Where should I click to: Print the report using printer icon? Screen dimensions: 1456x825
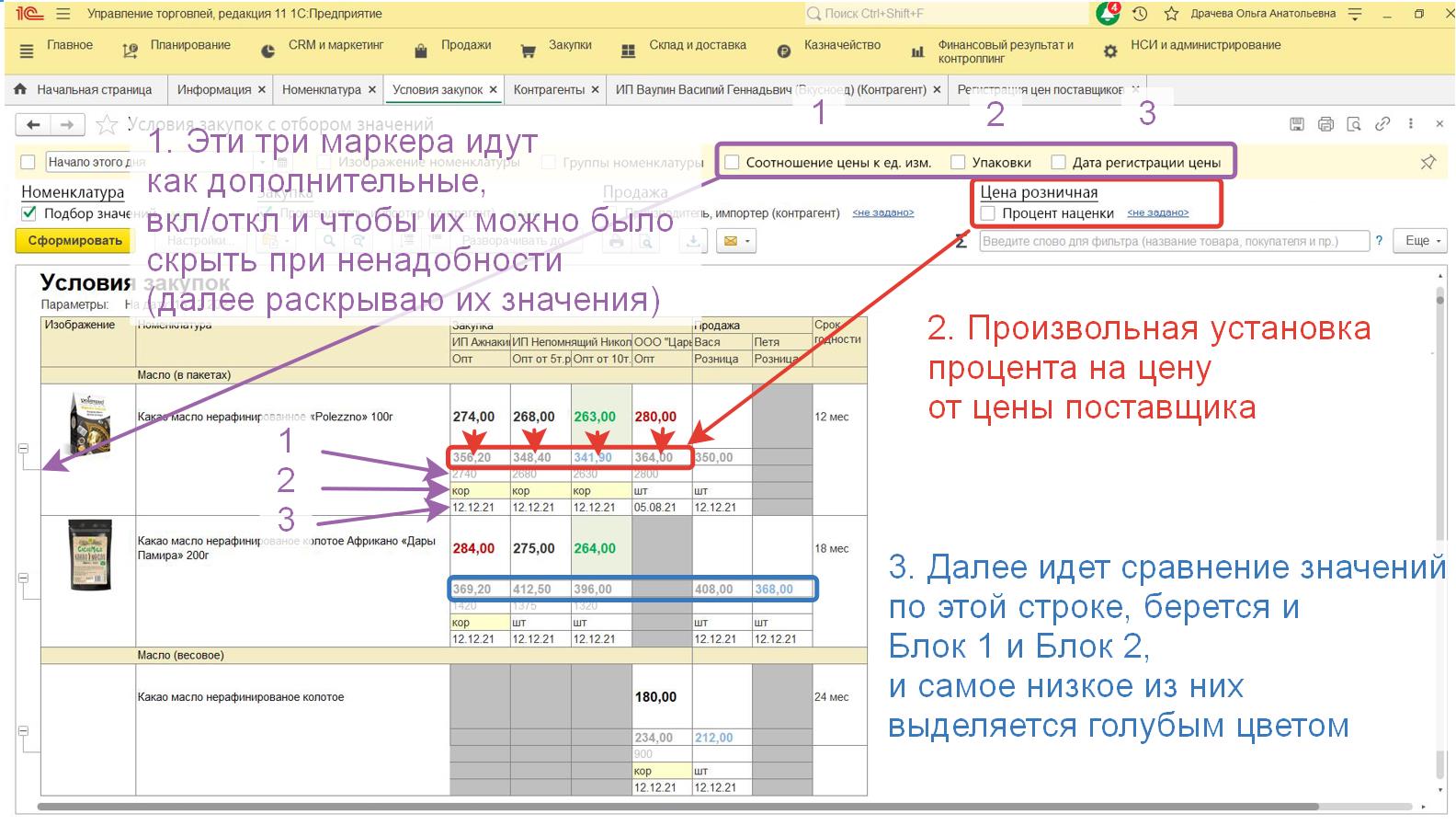pyautogui.click(x=1325, y=124)
